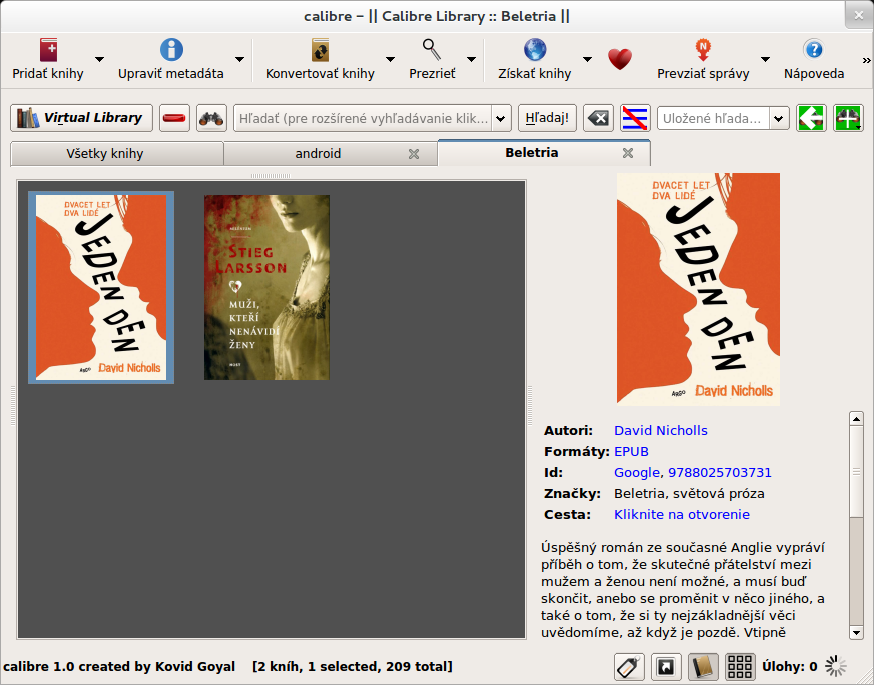Open the 9788025703731 ISBN link
The height and width of the screenshot is (685, 874).
tap(720, 473)
